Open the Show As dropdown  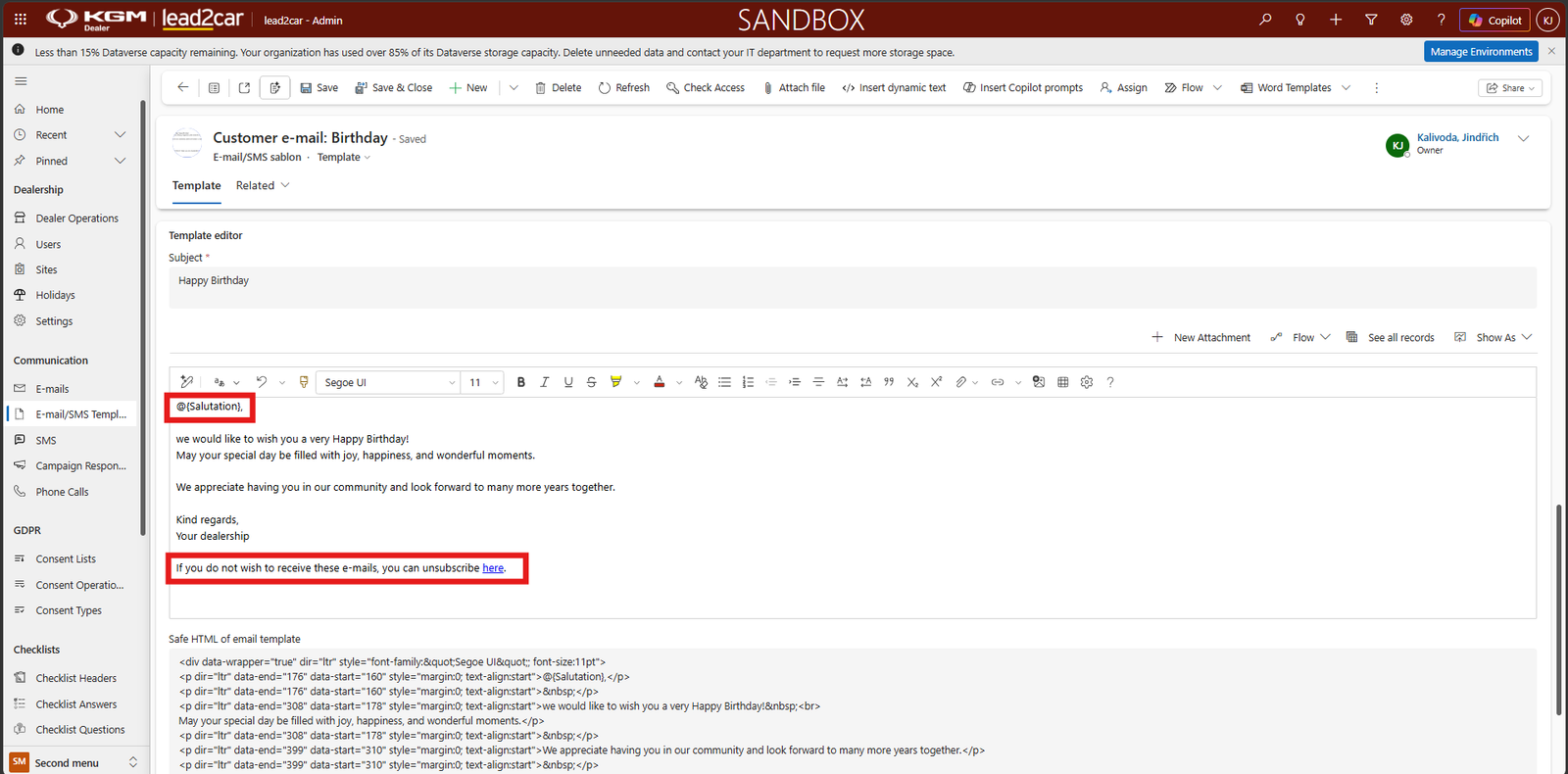click(x=1494, y=337)
